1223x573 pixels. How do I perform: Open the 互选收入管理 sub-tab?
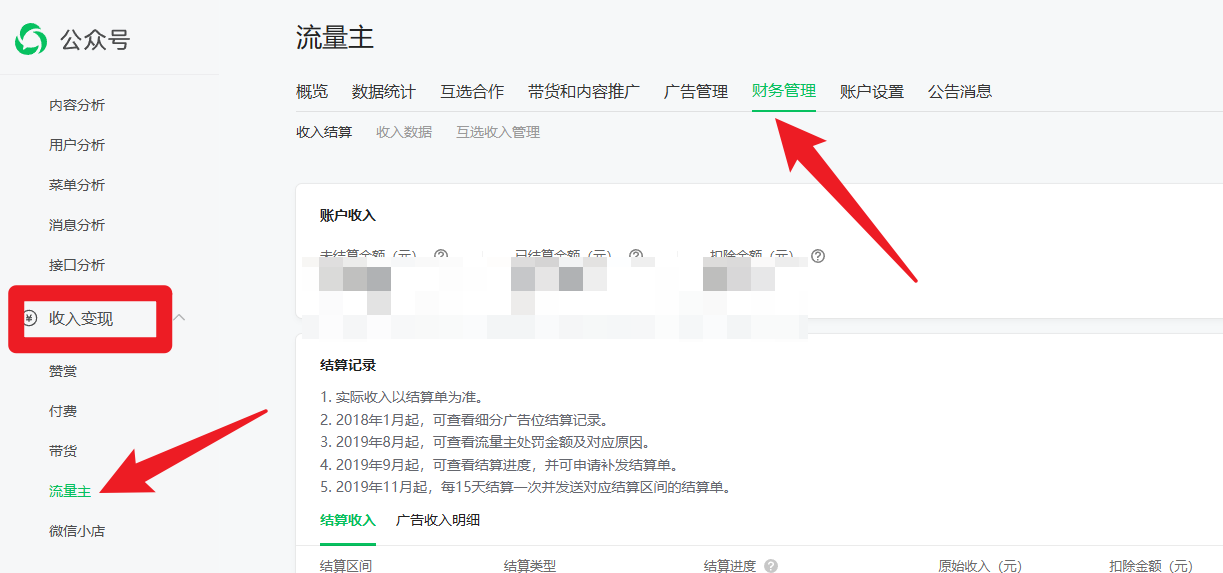(498, 132)
